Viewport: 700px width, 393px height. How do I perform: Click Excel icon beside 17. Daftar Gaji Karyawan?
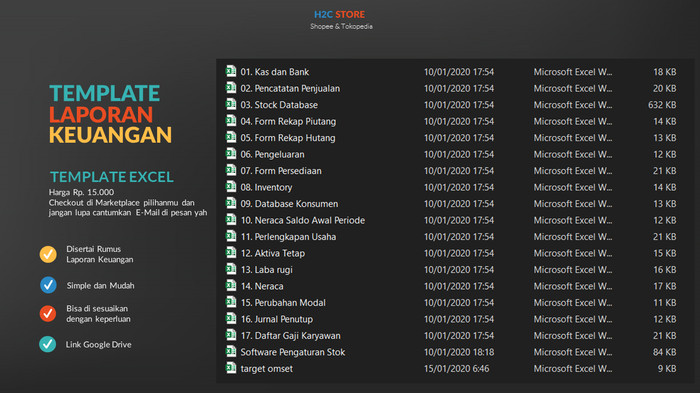pos(231,335)
